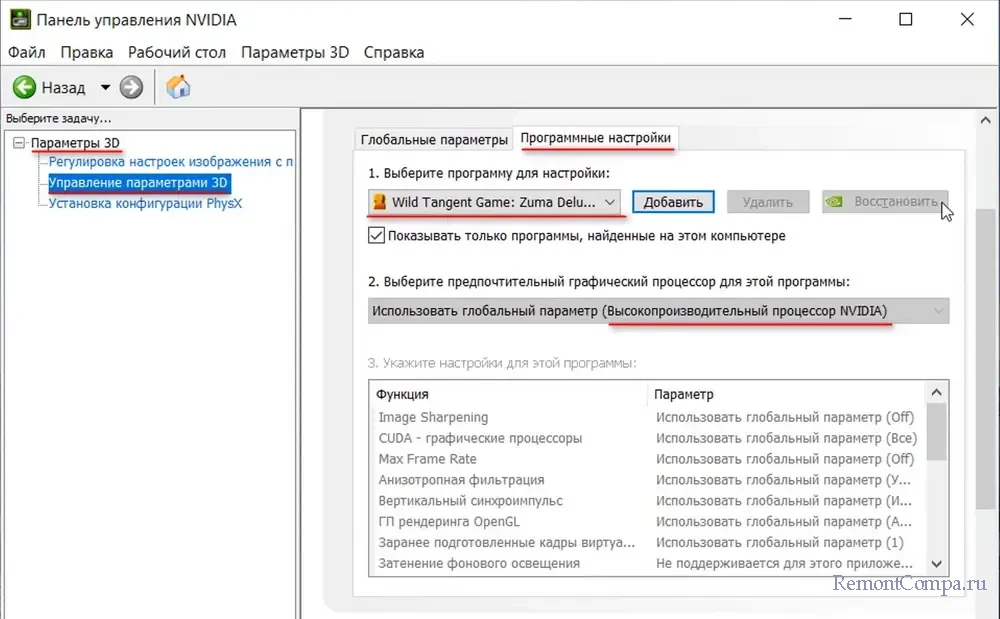The width and height of the screenshot is (1000, 619).
Task: Click the Восстановить button
Action: (x=884, y=202)
